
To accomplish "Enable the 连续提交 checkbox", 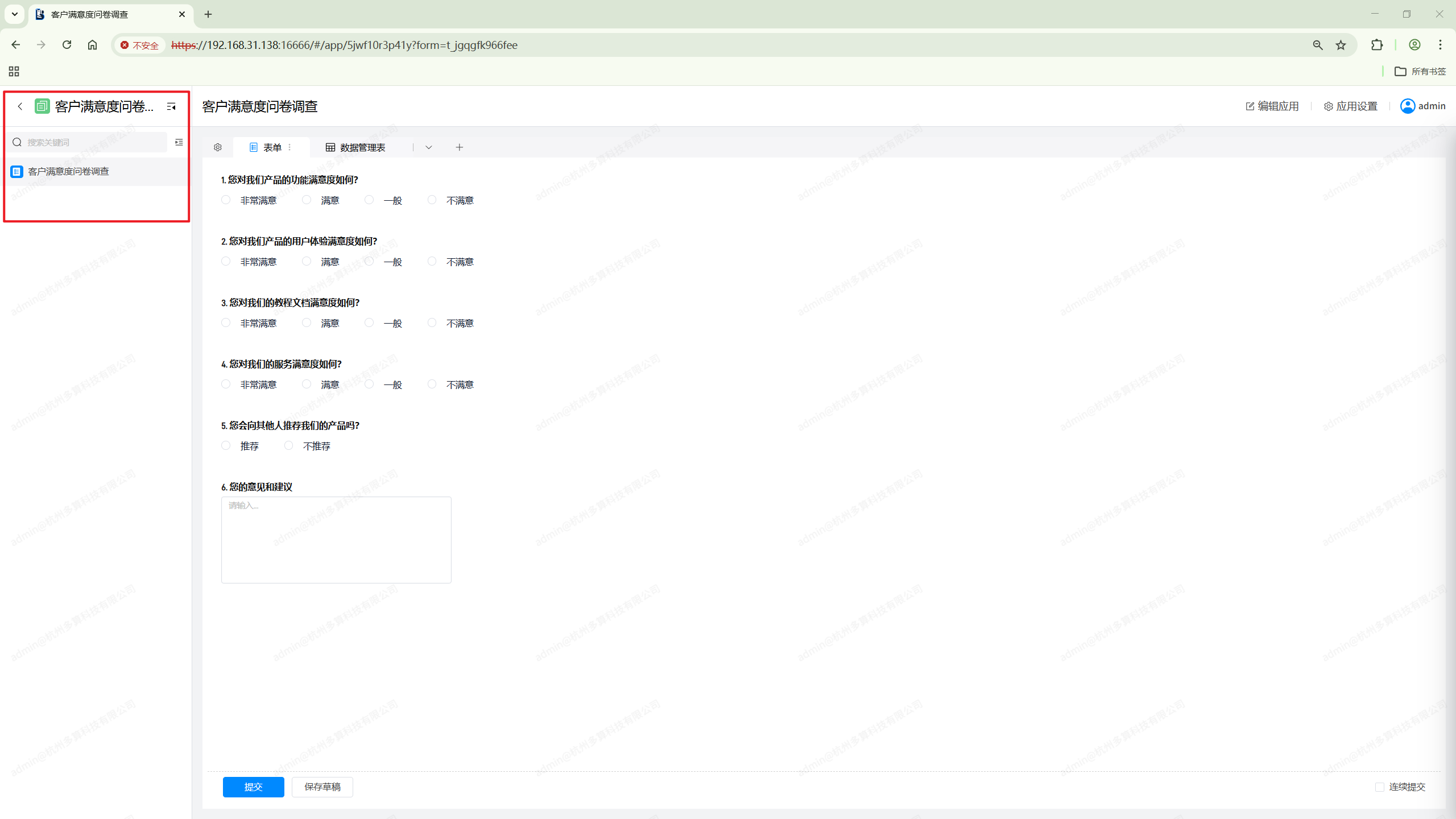I will click(x=1379, y=787).
